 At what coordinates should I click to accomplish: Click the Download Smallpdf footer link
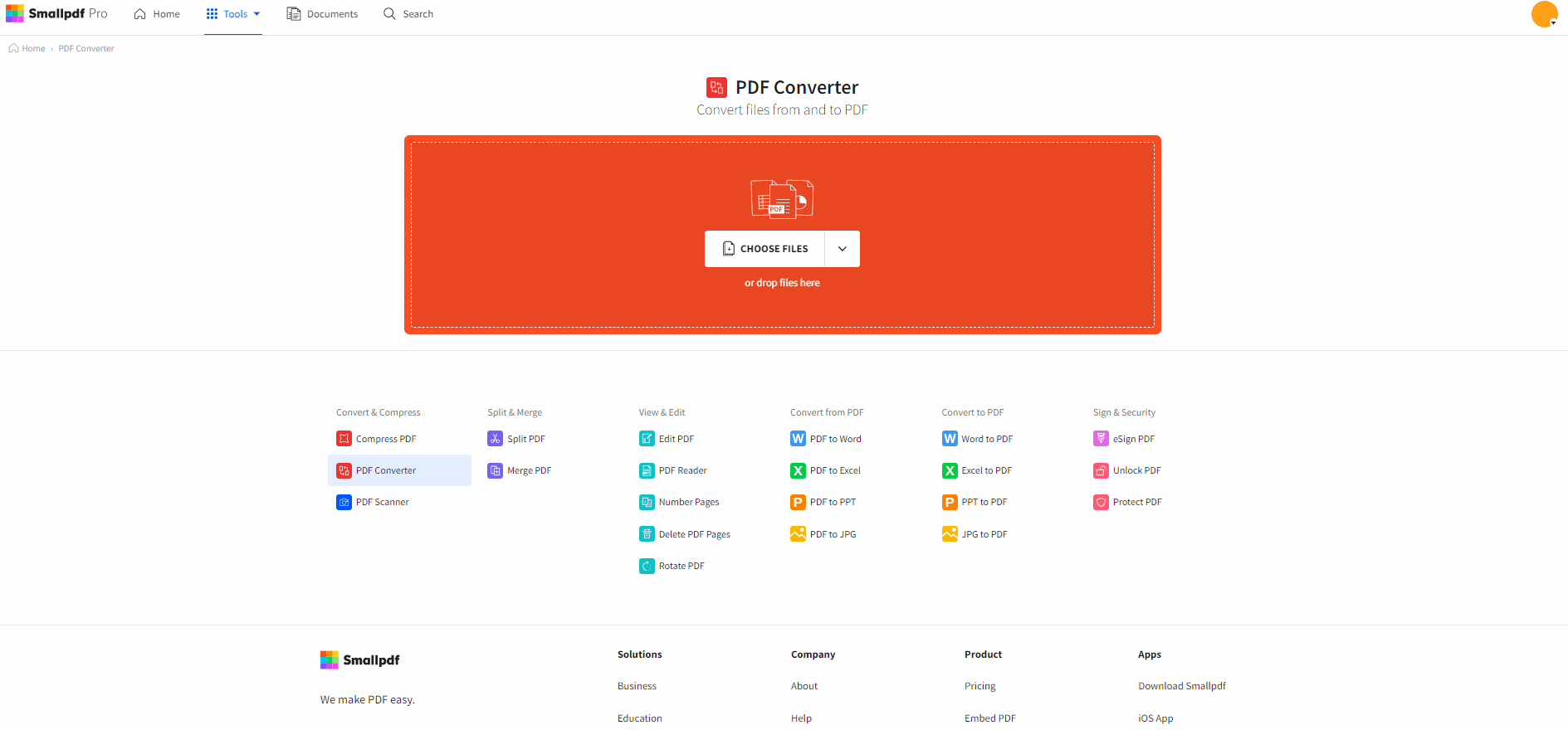coord(1182,686)
